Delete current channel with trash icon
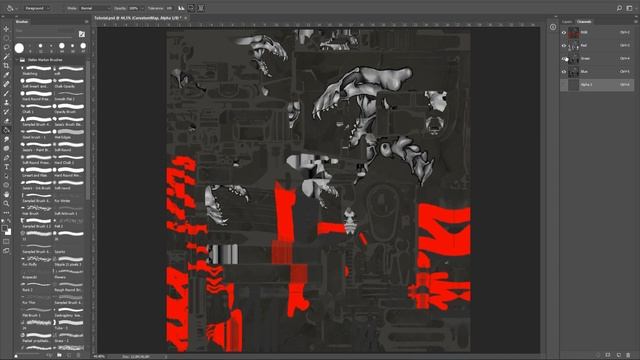The width and height of the screenshot is (640, 360). click(x=629, y=355)
